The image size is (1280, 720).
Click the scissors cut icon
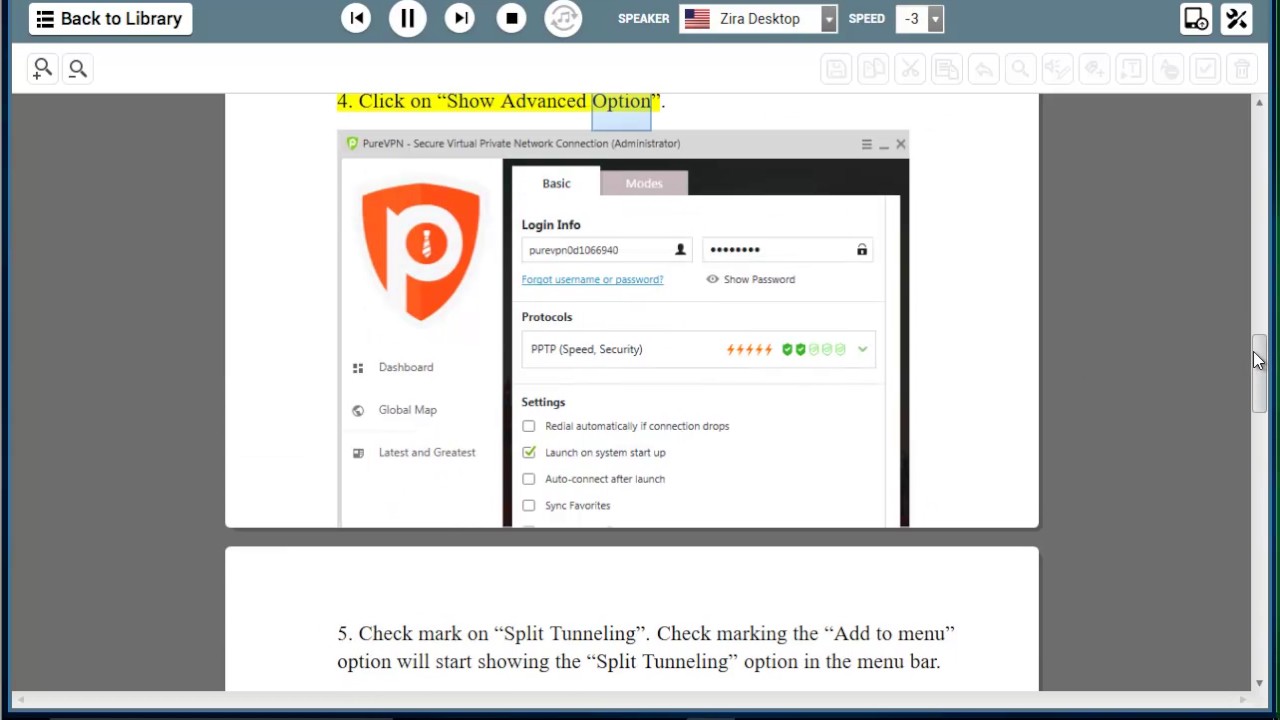click(x=910, y=69)
